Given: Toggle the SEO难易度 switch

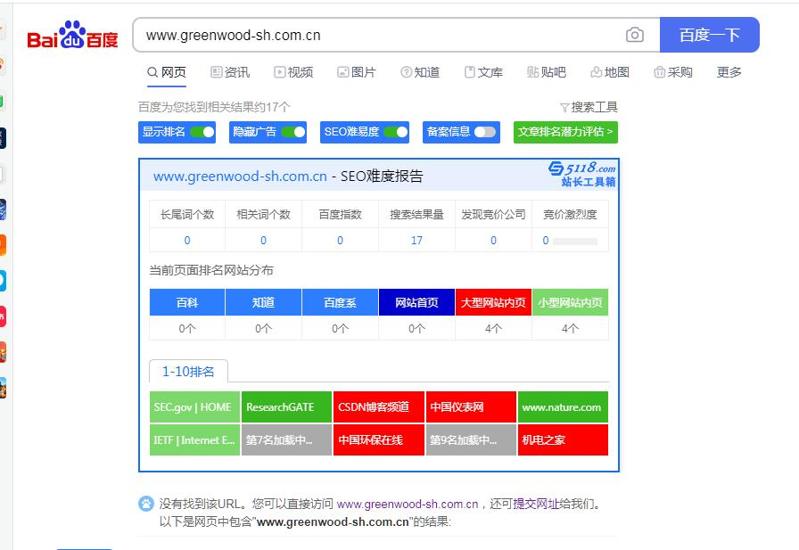Looking at the screenshot, I should tap(396, 132).
